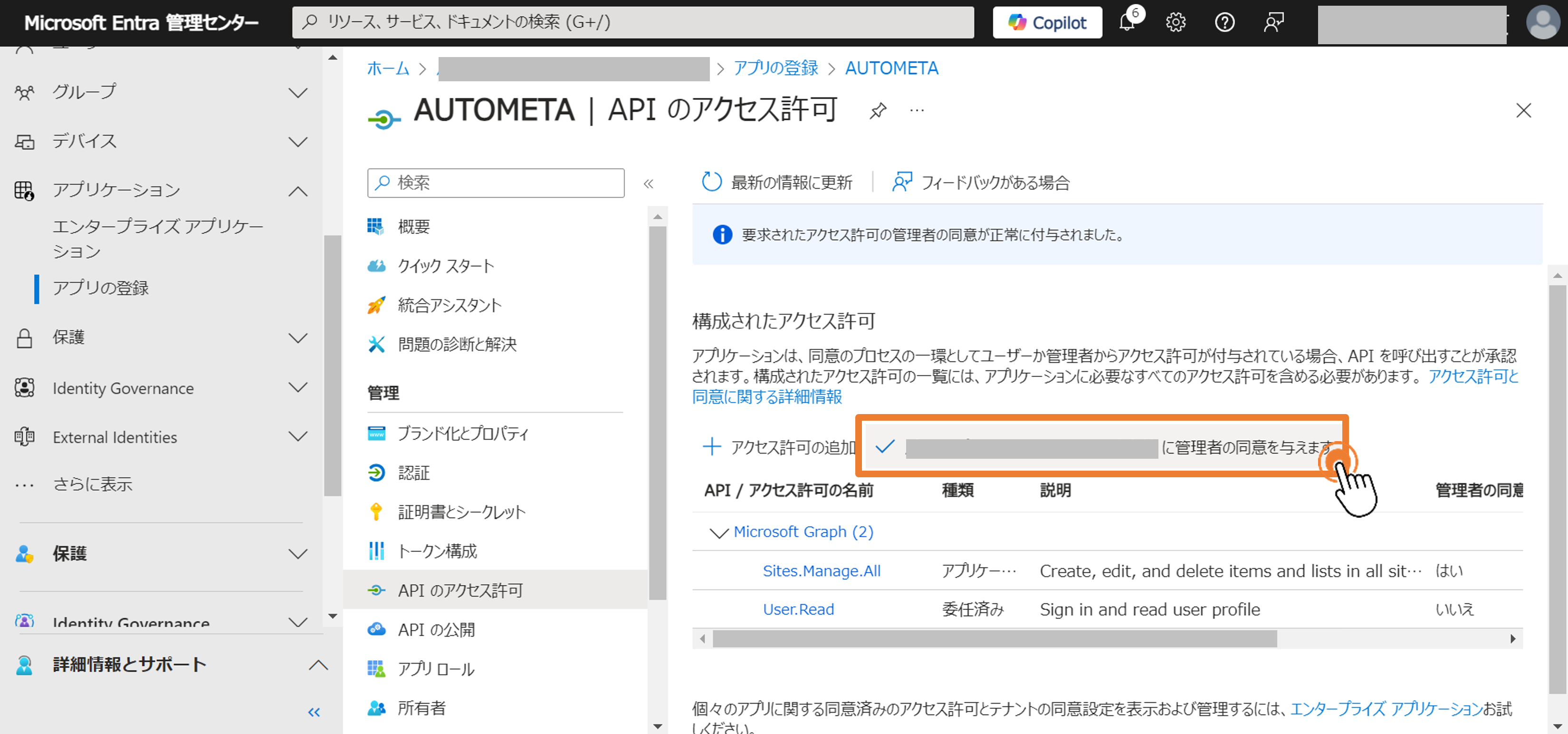This screenshot has height=734, width=1568.
Task: Collapse Microsoft Graph (2) permission group
Action: (719, 532)
